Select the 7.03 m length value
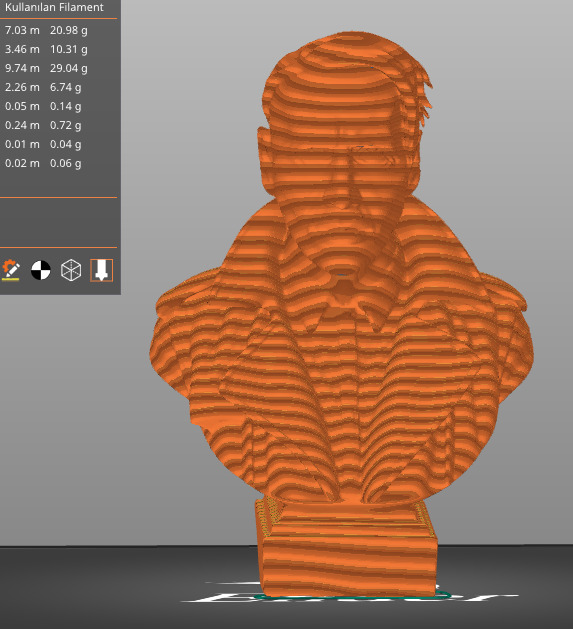Image resolution: width=573 pixels, height=629 pixels. coord(22,30)
